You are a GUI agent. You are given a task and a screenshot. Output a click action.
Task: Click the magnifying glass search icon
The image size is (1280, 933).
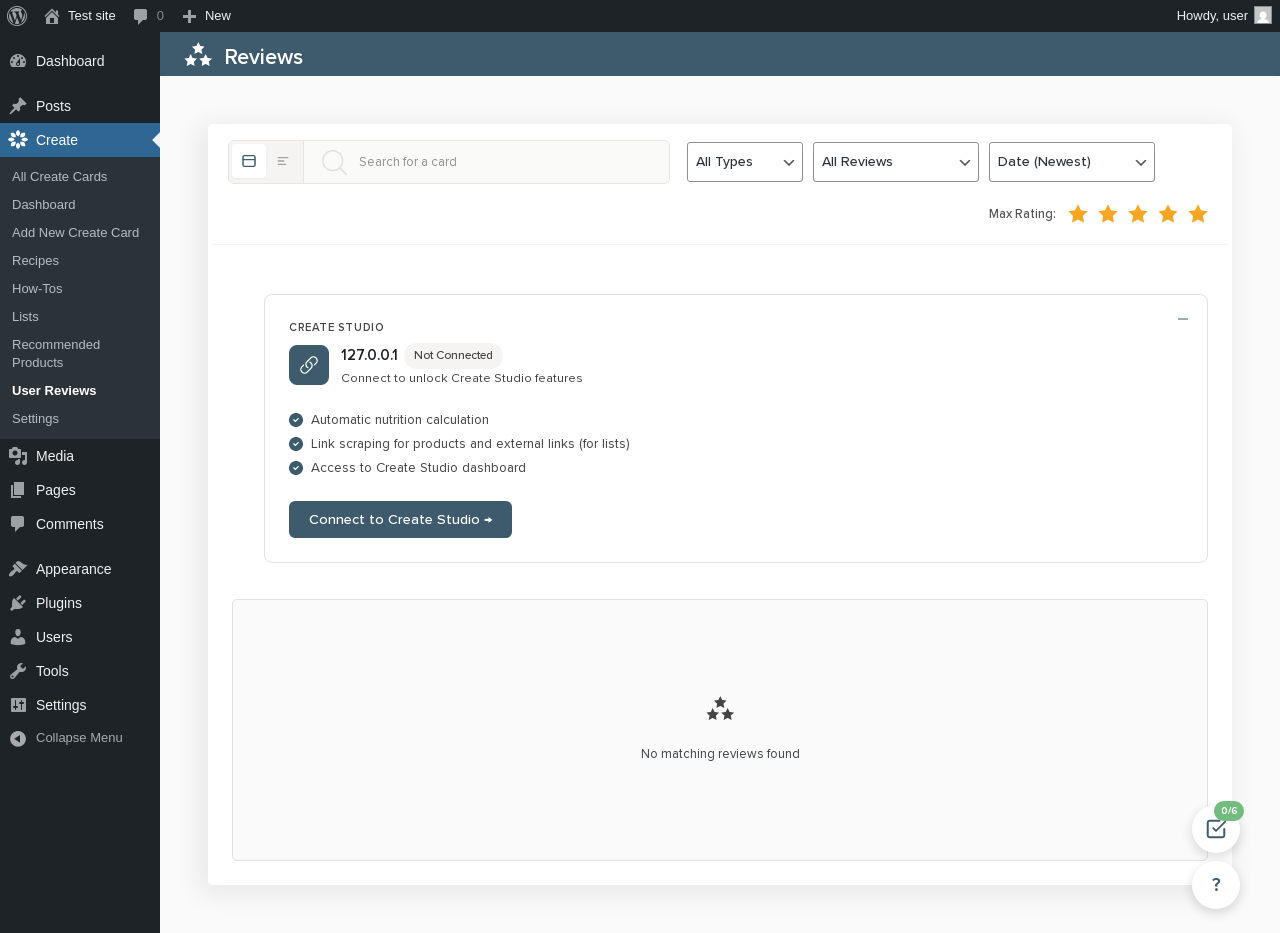click(x=334, y=162)
